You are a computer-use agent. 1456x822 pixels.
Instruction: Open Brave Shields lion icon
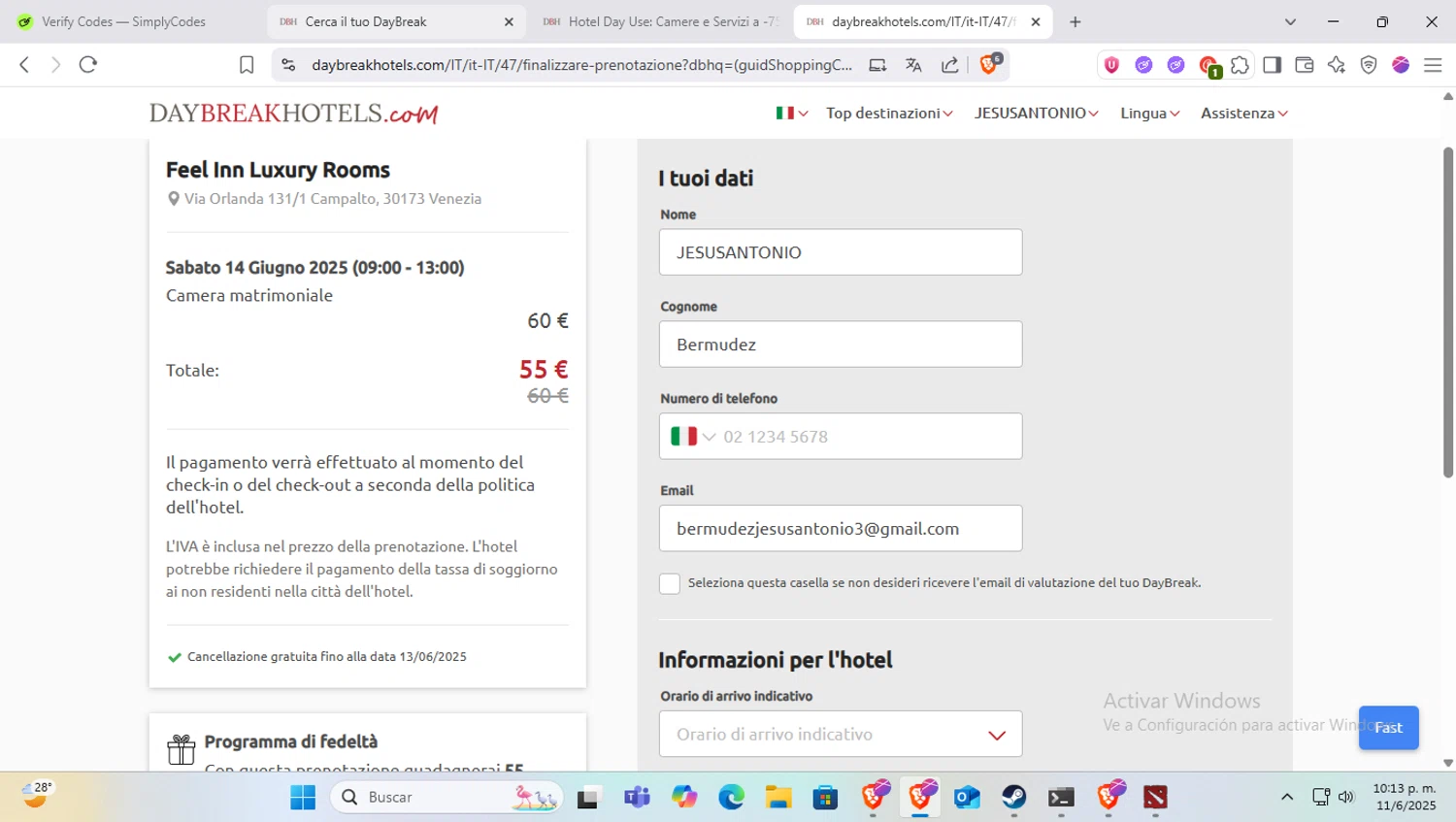(989, 65)
